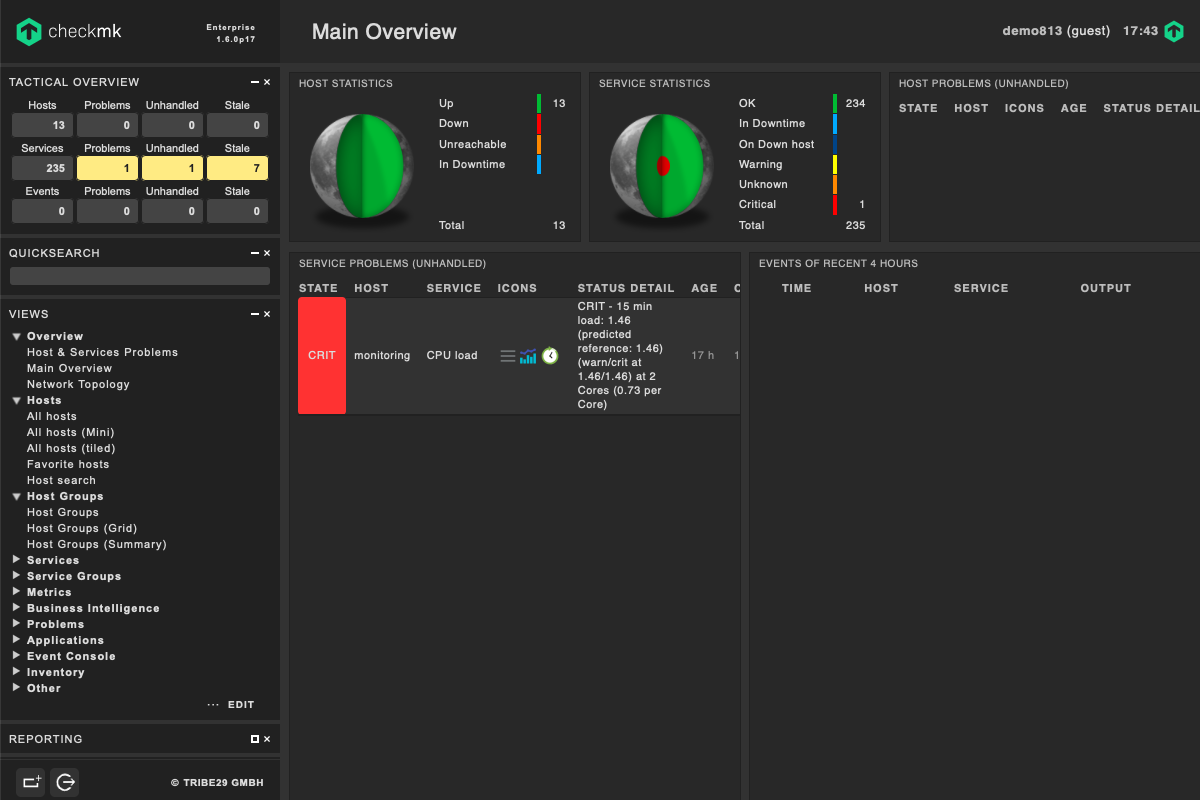This screenshot has height=800, width=1200.
Task: Close the Quicksearch snapin with X
Action: pos(267,254)
